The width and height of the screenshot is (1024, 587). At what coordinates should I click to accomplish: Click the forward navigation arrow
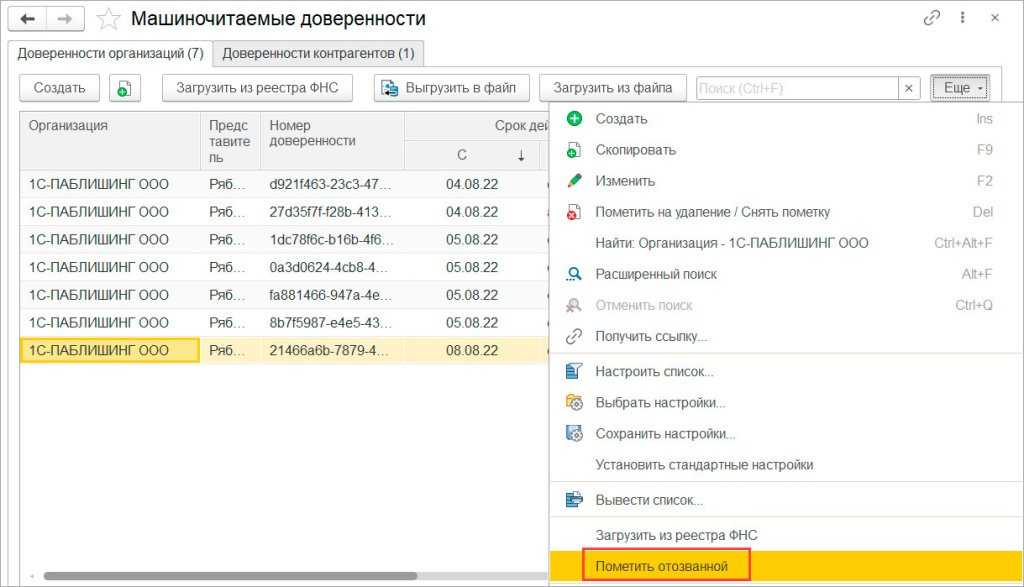65,19
